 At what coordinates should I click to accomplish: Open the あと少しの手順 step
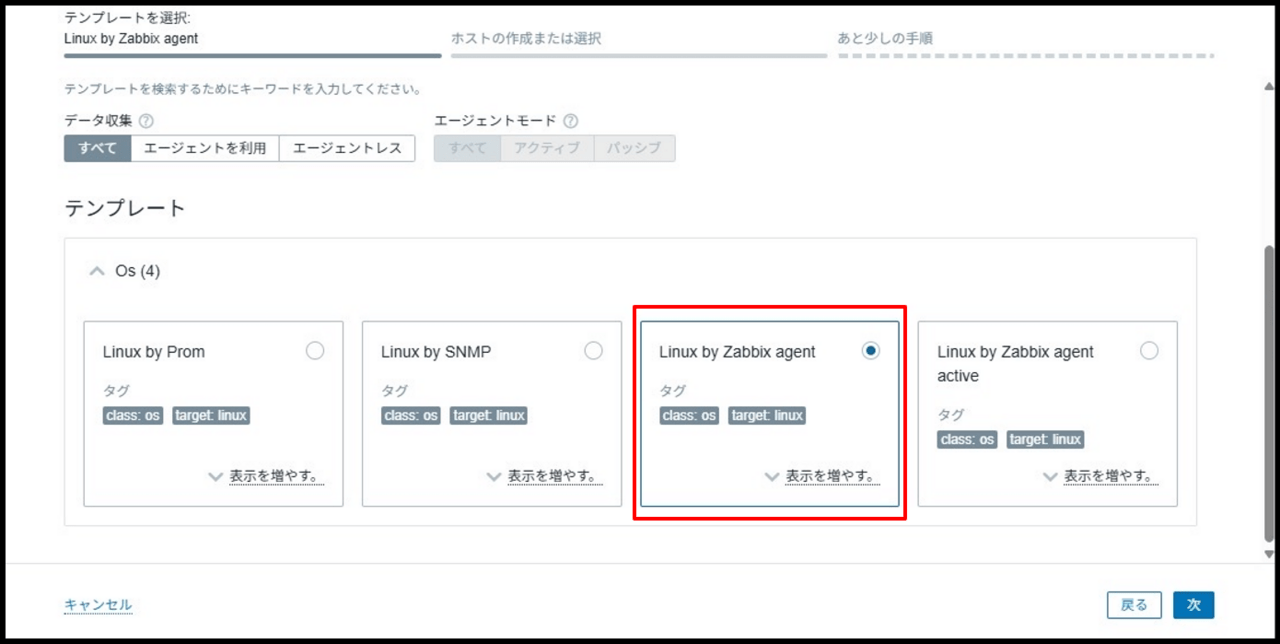[x=885, y=39]
